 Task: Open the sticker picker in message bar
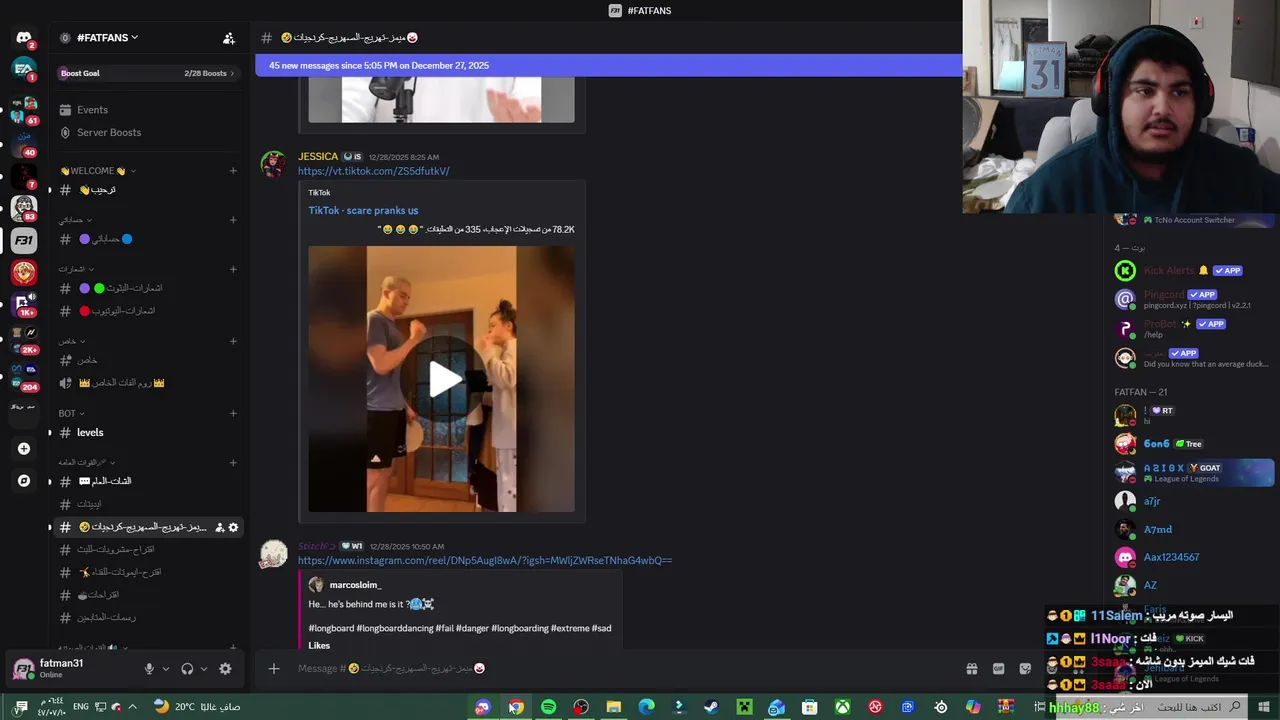pyautogui.click(x=1025, y=668)
